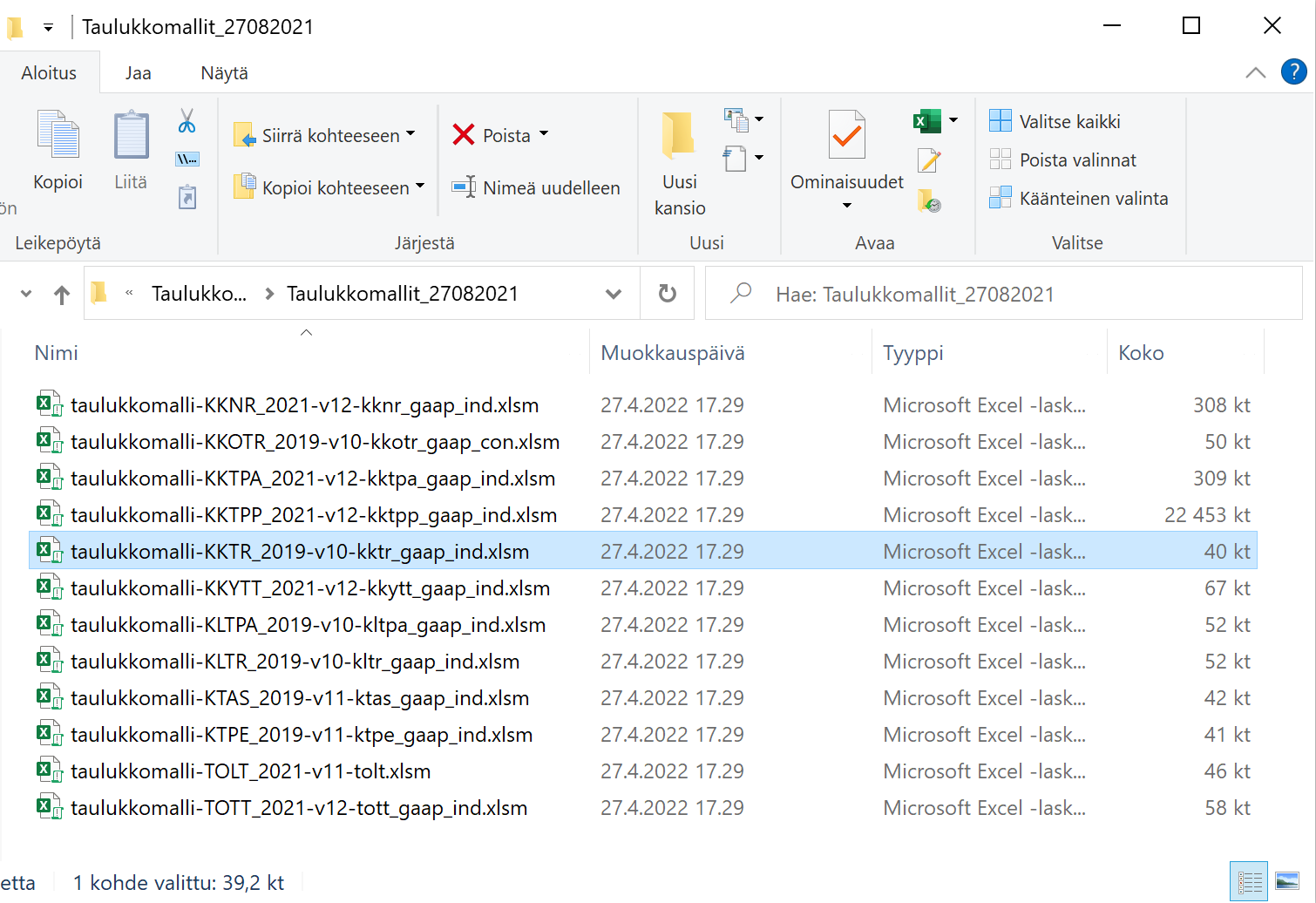Screen dimensions: 1316x903
Task: Collapse the ribbon using the chevron
Action: click(1255, 73)
